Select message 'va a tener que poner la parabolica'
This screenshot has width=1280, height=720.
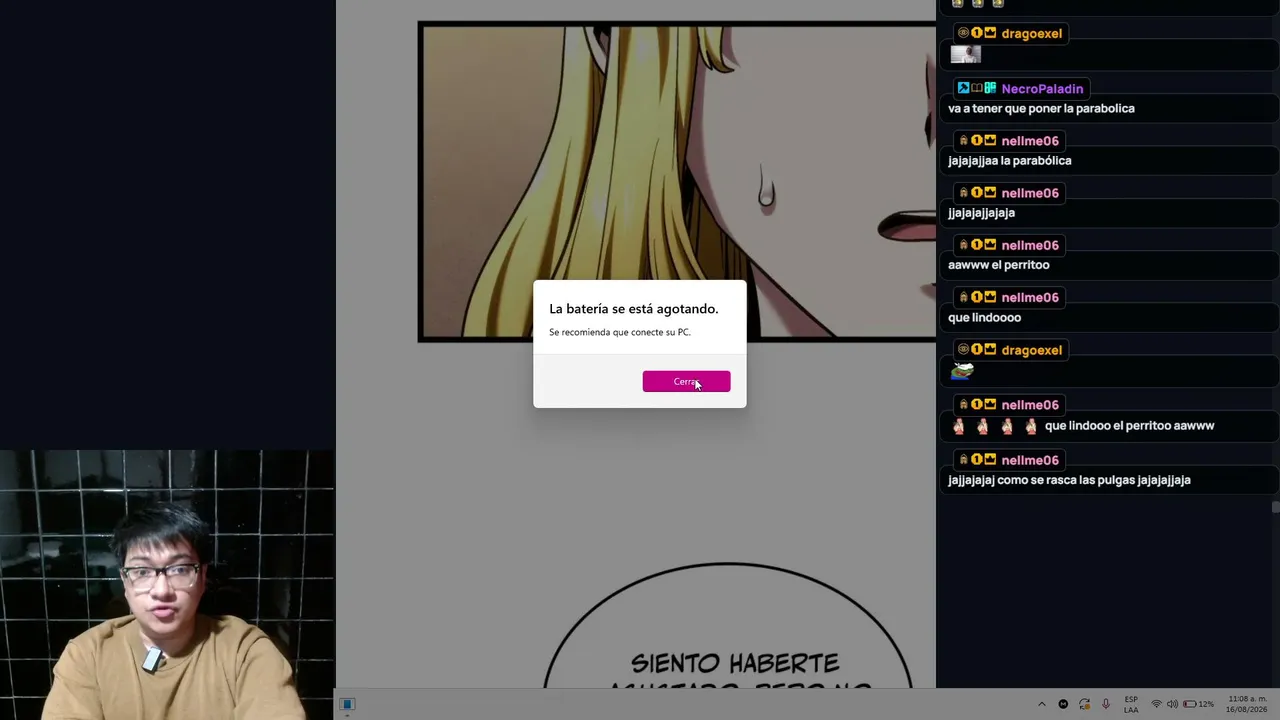click(x=1041, y=109)
